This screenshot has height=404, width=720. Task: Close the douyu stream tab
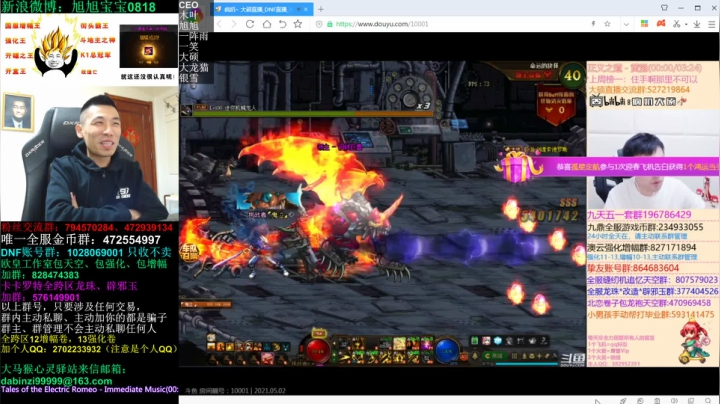pyautogui.click(x=306, y=9)
